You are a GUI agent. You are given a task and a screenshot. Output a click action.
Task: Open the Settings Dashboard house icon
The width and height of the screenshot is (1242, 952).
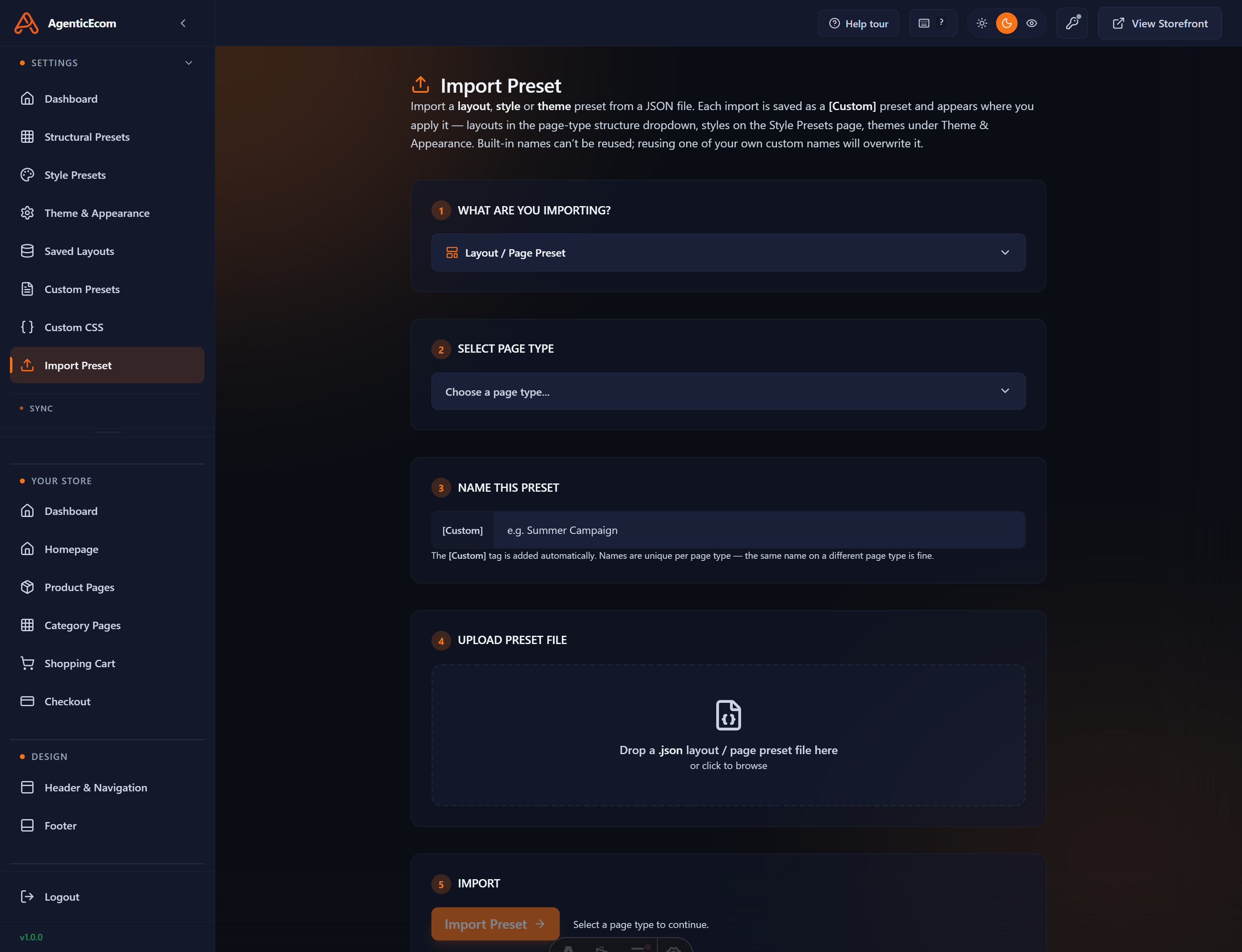[x=27, y=99]
